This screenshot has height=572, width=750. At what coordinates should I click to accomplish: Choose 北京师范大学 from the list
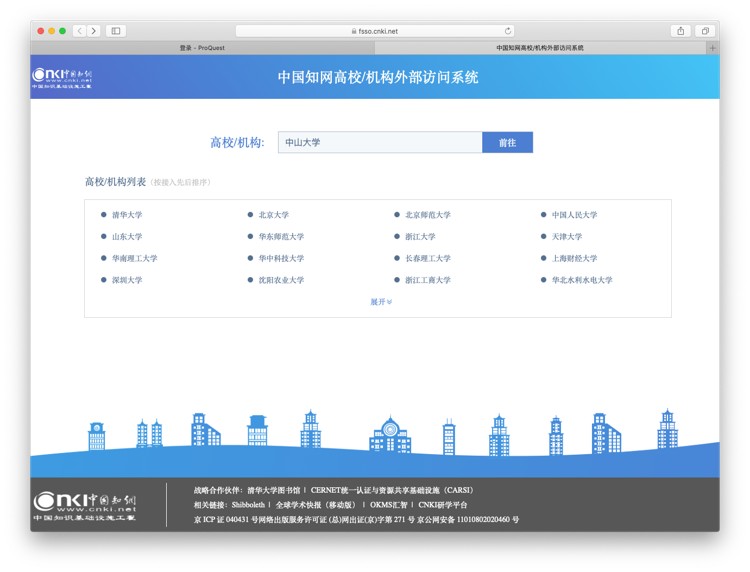[x=428, y=215]
